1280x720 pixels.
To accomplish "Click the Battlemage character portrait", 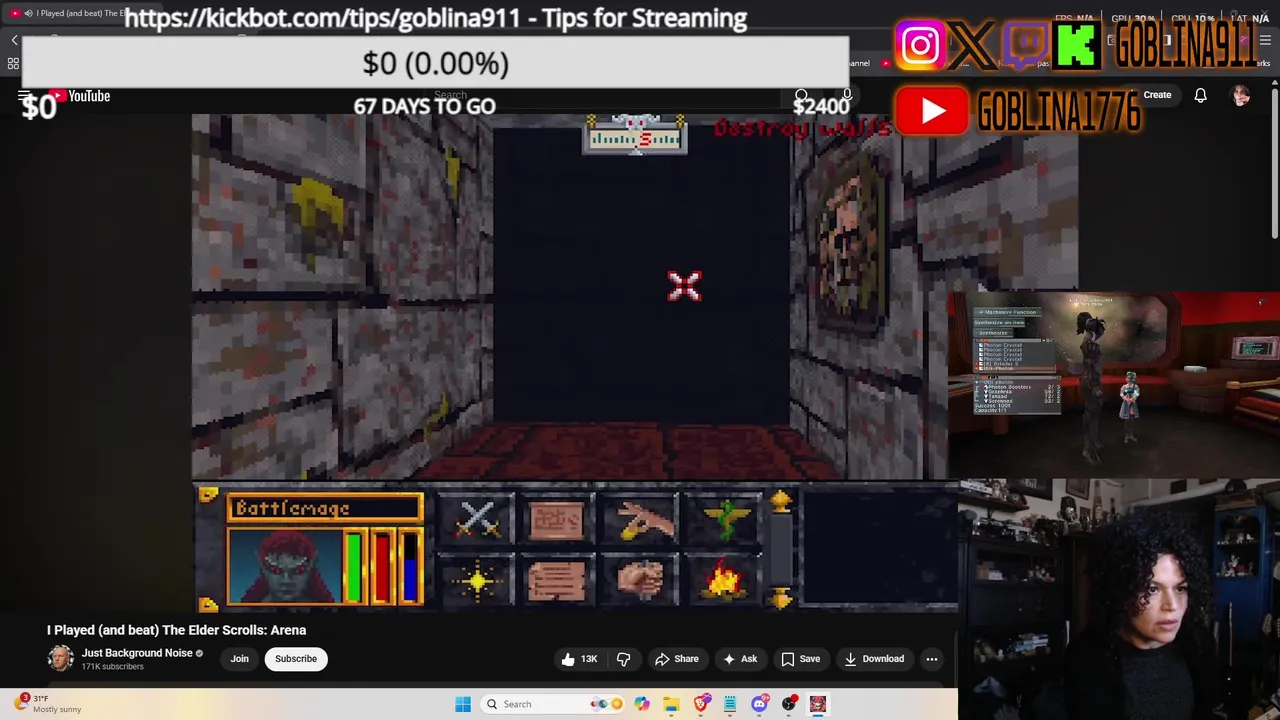I will (x=284, y=566).
